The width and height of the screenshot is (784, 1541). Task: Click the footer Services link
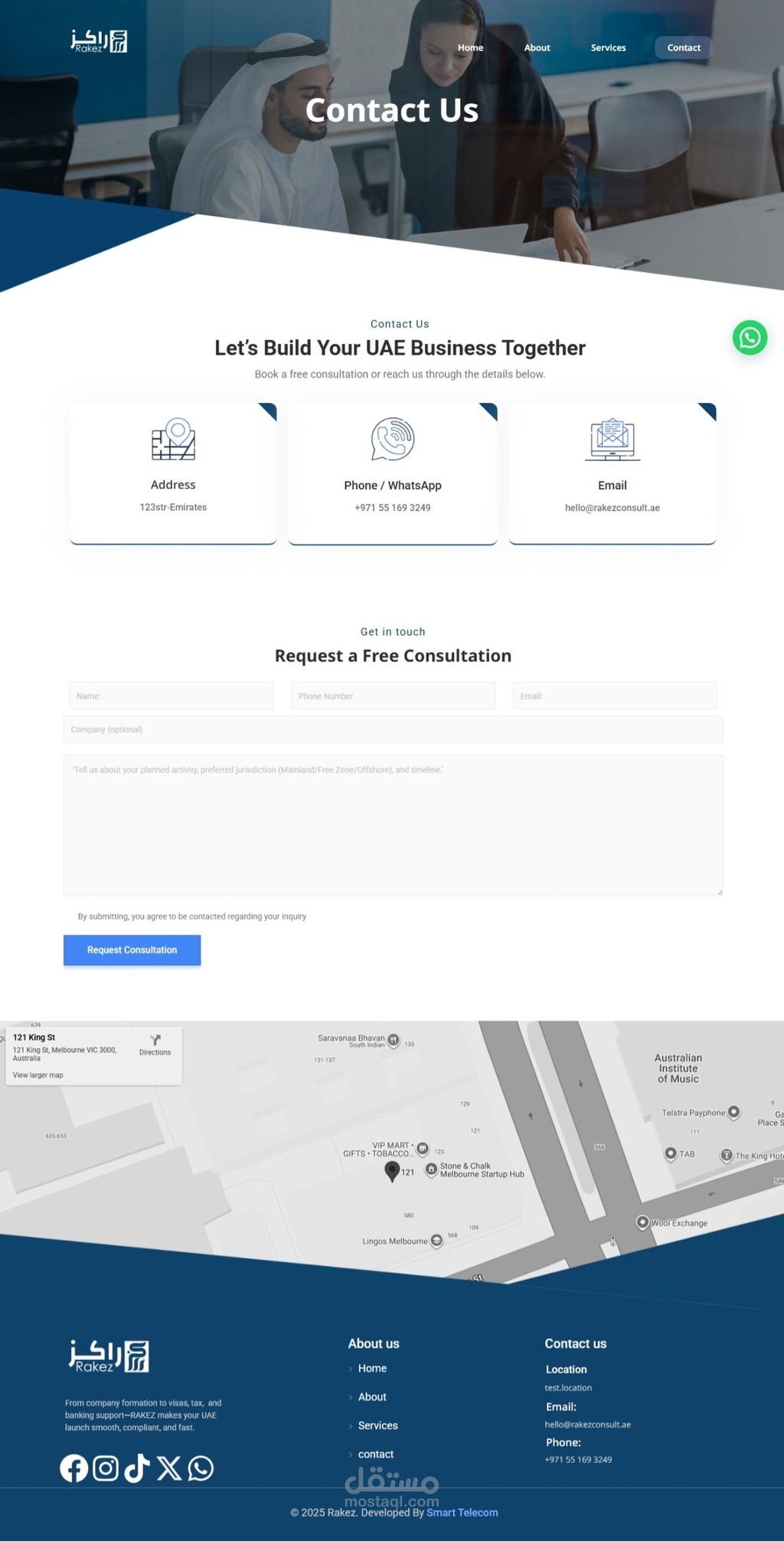pyautogui.click(x=378, y=1425)
